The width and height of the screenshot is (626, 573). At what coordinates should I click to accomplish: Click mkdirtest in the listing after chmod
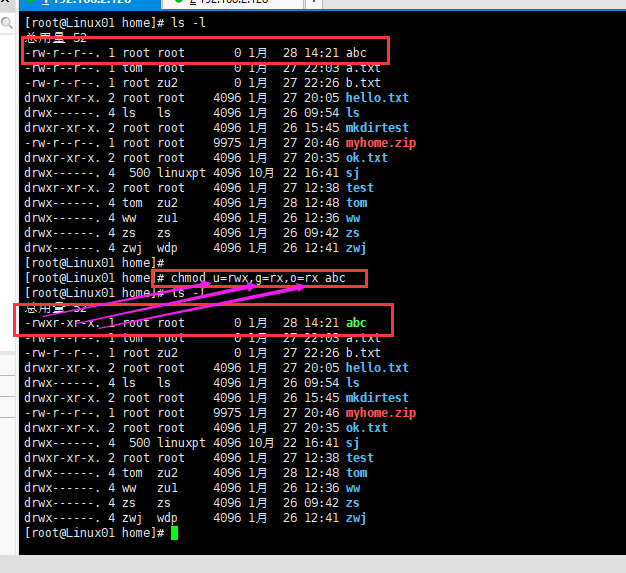pos(377,398)
